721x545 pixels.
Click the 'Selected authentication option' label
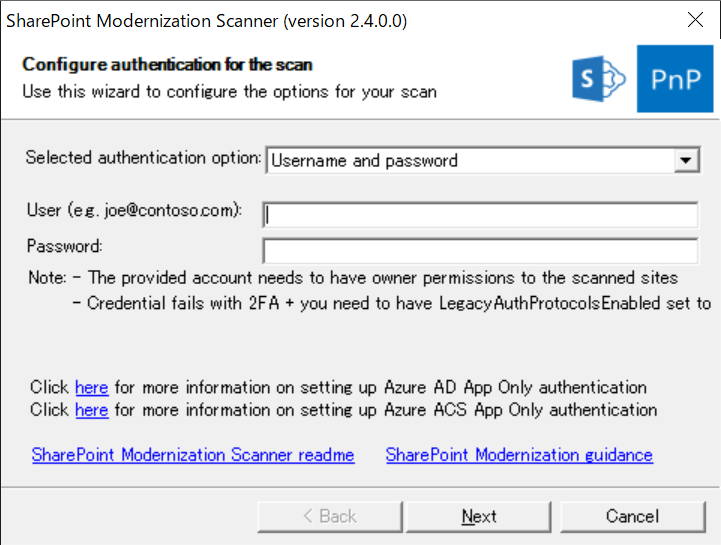pos(144,158)
